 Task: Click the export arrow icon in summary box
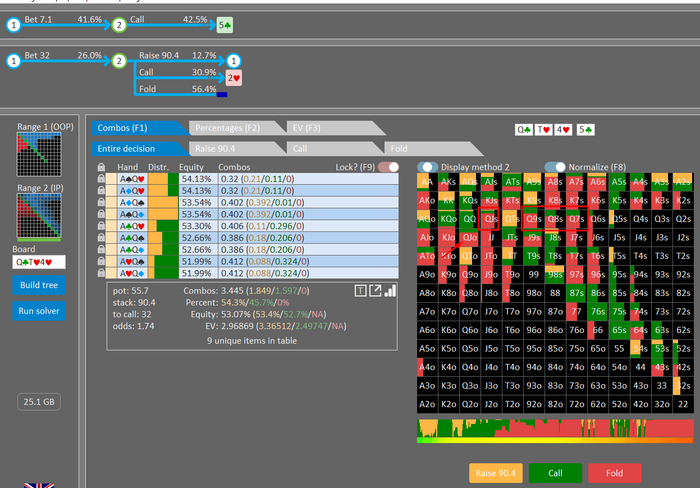(x=375, y=291)
